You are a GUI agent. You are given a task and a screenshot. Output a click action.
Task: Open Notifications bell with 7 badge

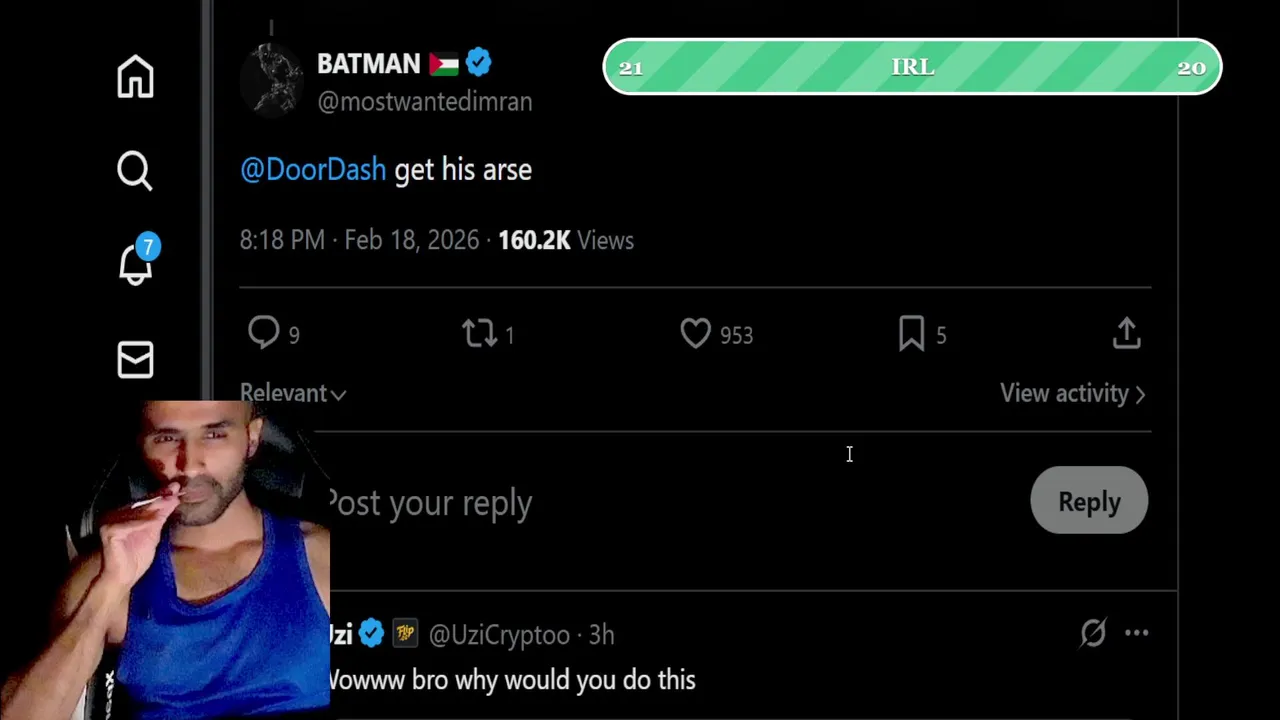pyautogui.click(x=136, y=263)
